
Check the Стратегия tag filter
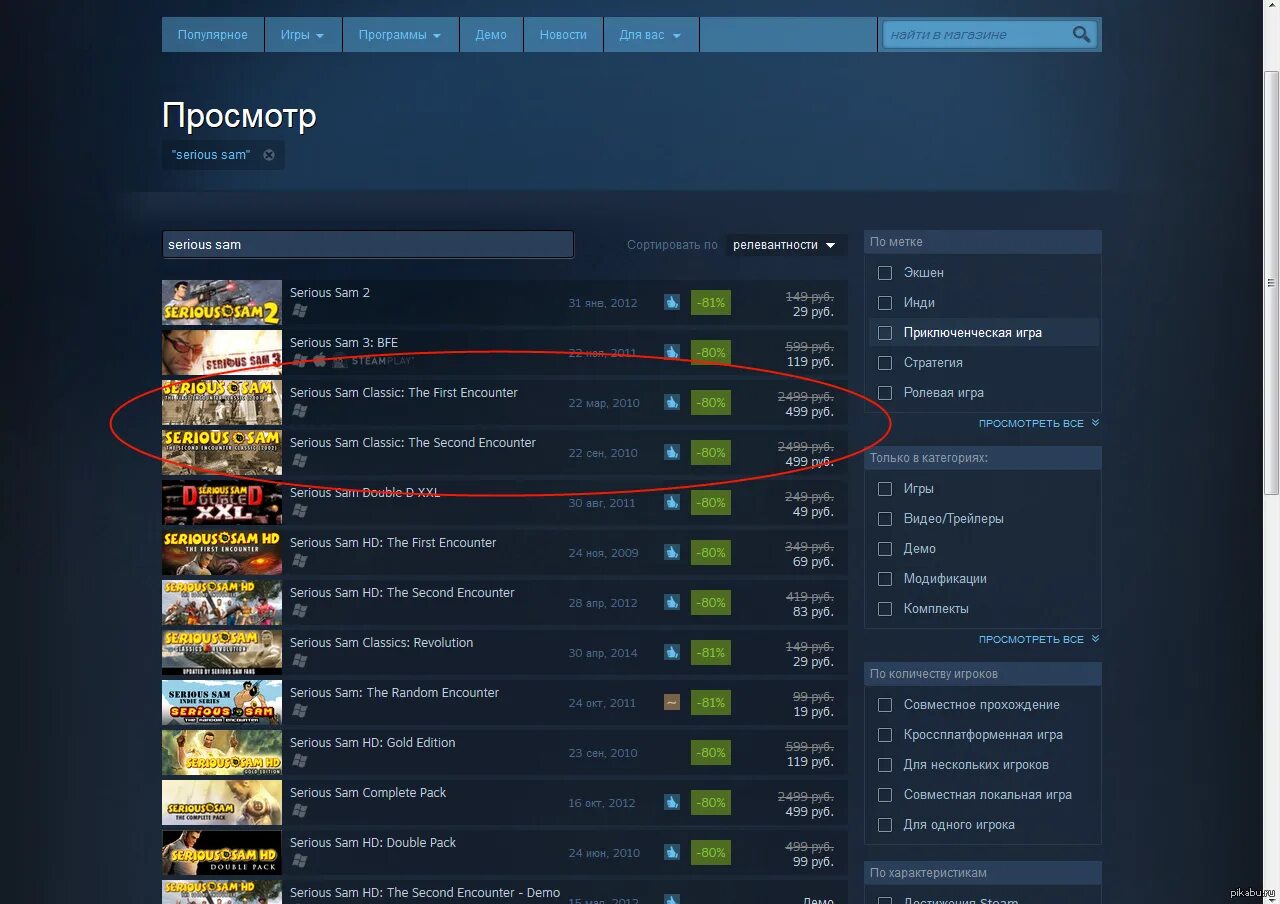(885, 362)
